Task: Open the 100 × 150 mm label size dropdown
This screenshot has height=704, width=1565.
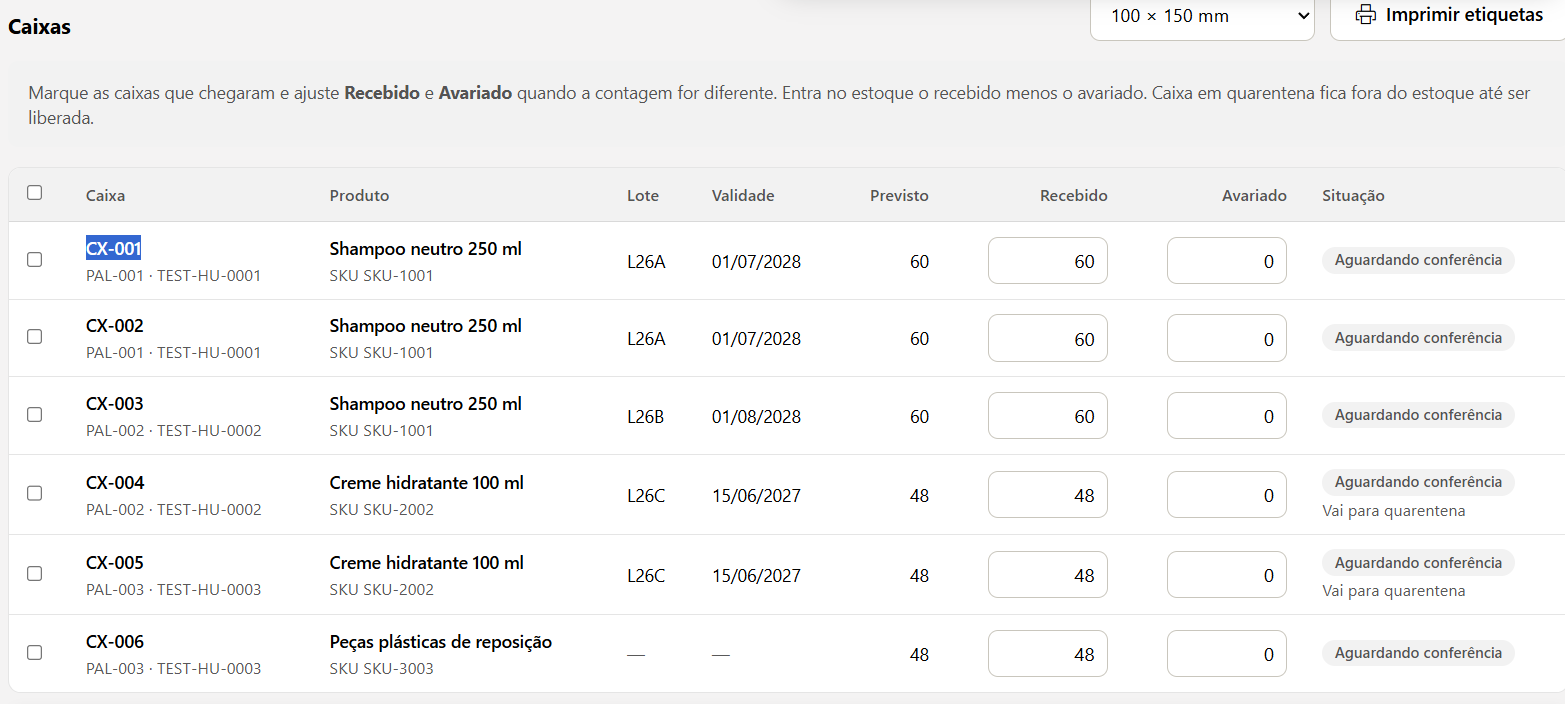Action: click(x=1202, y=16)
